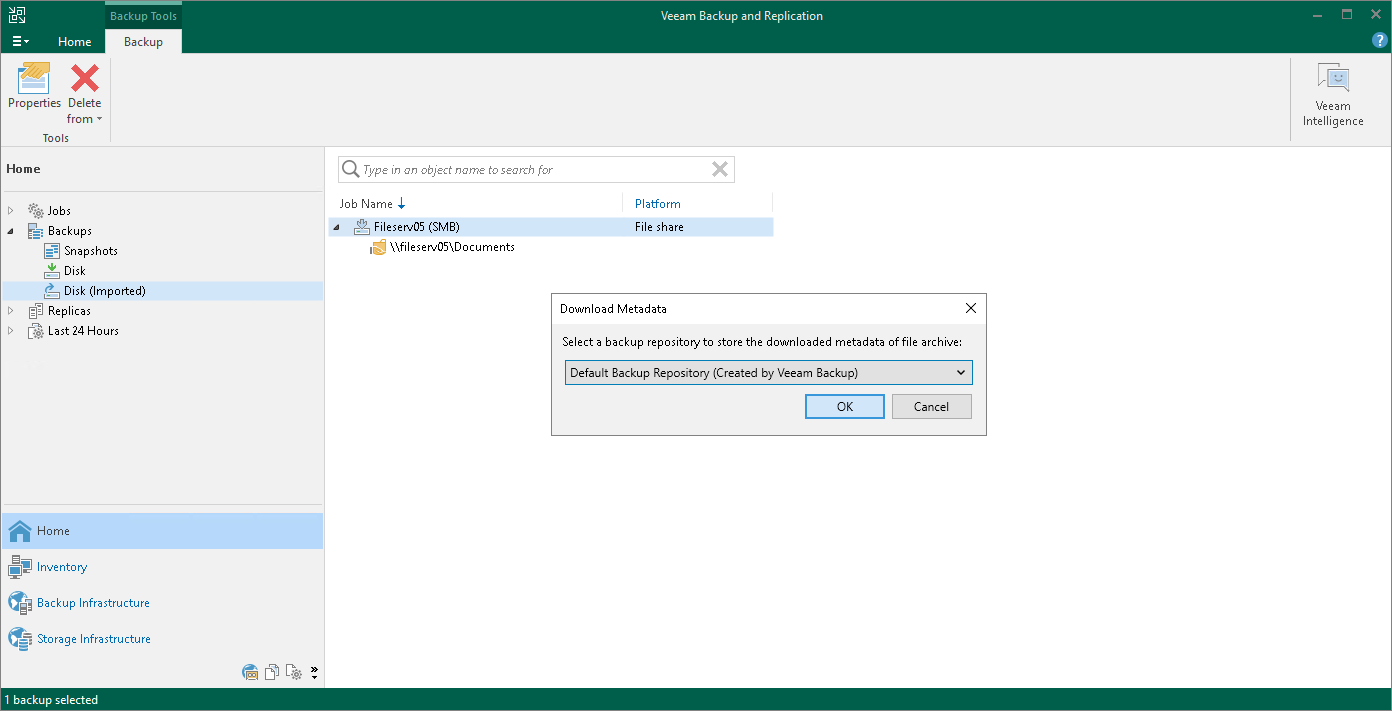Expand the Jobs tree node
The width and height of the screenshot is (1392, 711).
11,210
